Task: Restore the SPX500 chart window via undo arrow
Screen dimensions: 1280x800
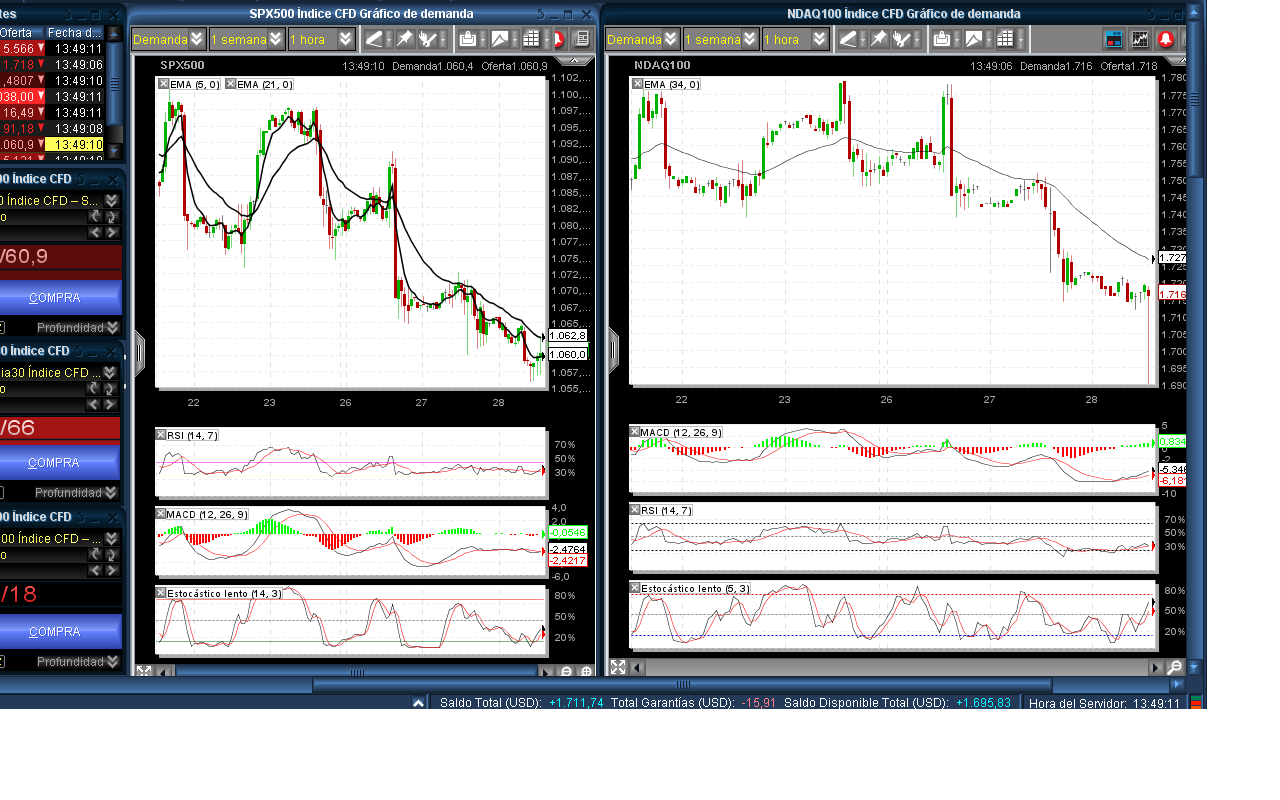Action: [541, 14]
